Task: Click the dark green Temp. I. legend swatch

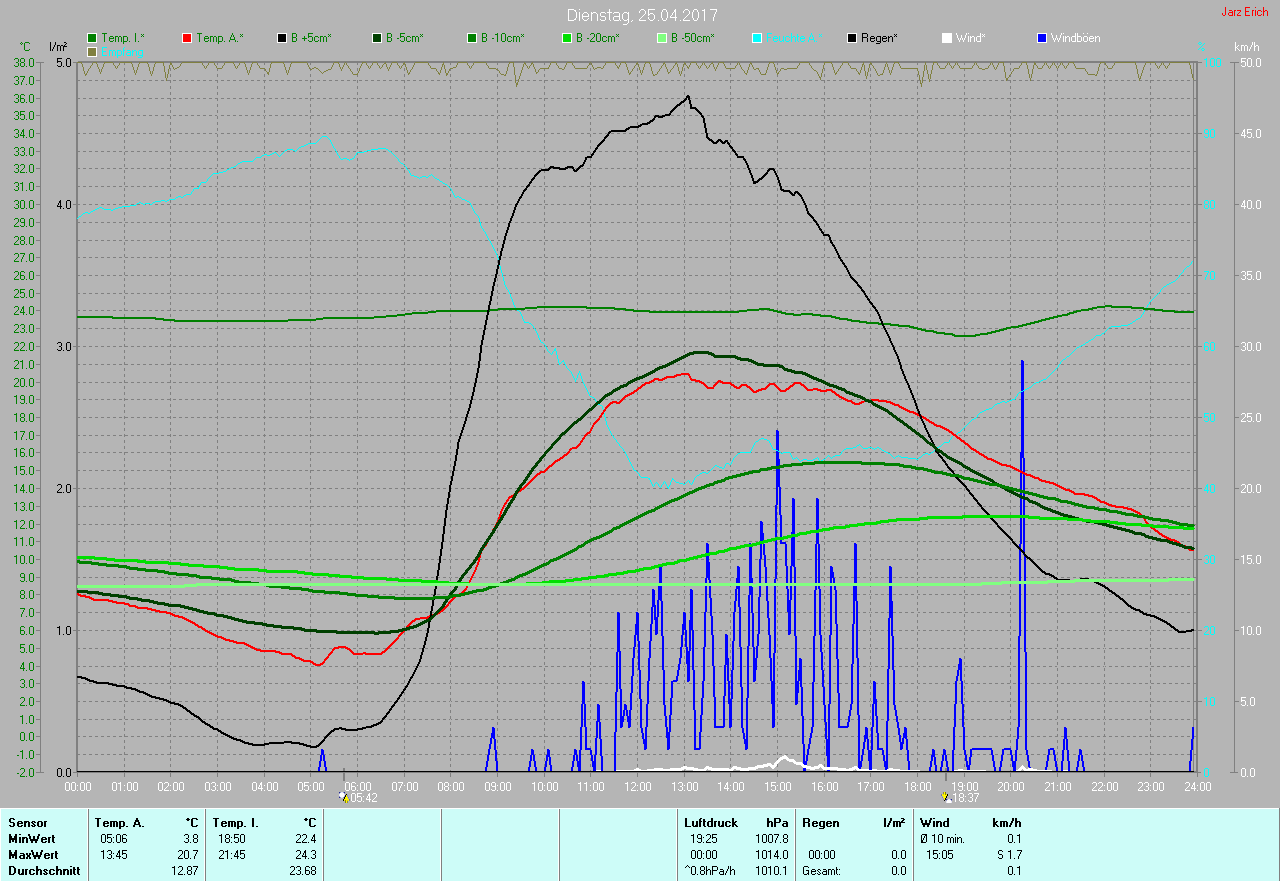Action: pyautogui.click(x=93, y=38)
